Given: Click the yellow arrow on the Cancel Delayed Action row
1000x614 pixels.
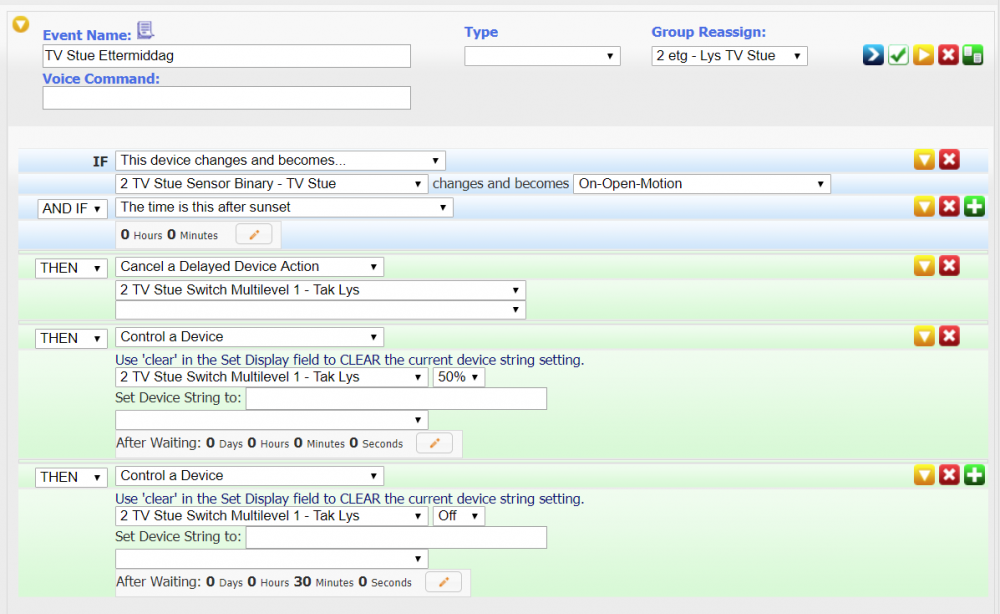Looking at the screenshot, I should coord(924,266).
